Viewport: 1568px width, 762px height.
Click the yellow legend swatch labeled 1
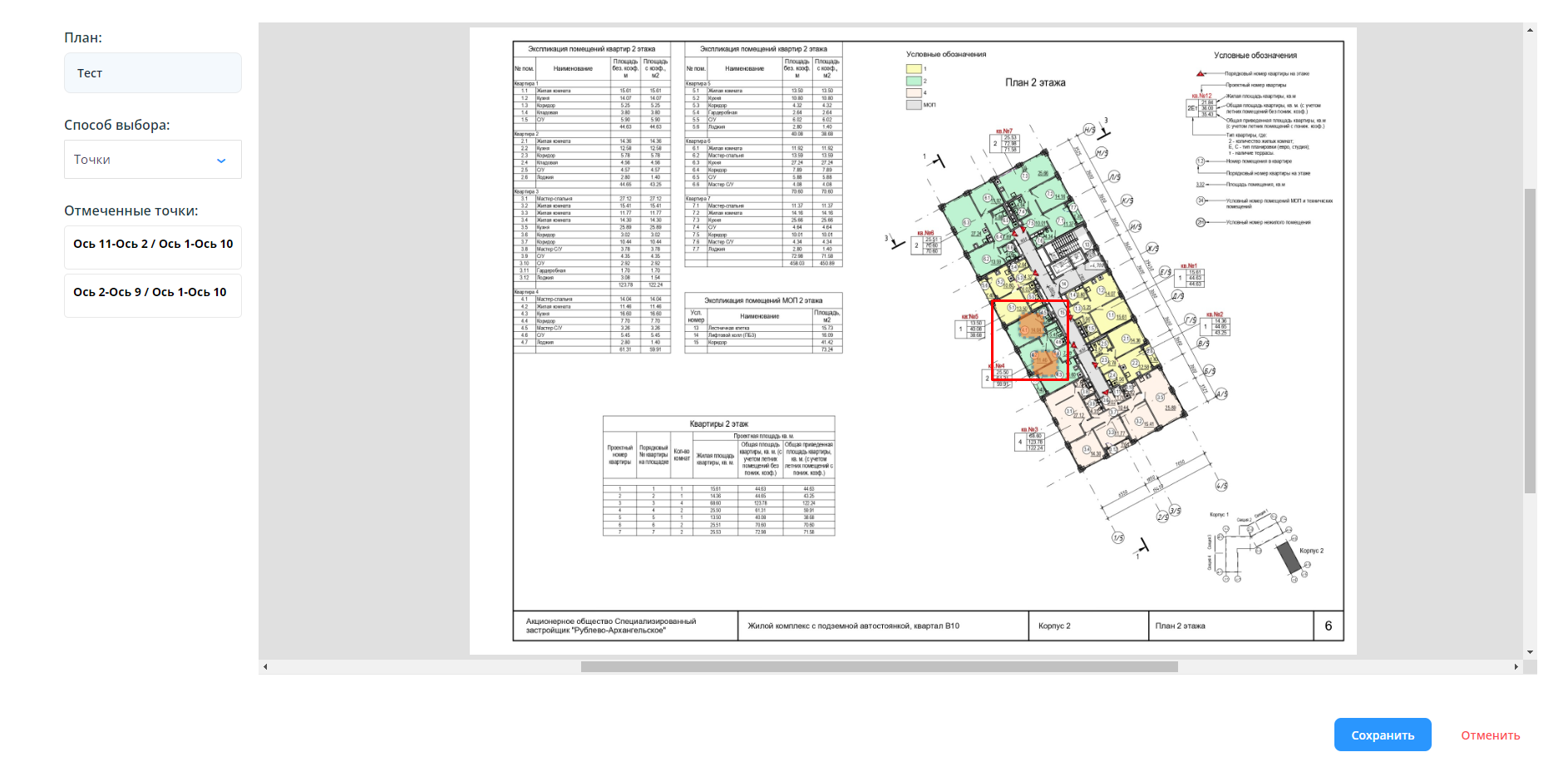click(x=914, y=69)
